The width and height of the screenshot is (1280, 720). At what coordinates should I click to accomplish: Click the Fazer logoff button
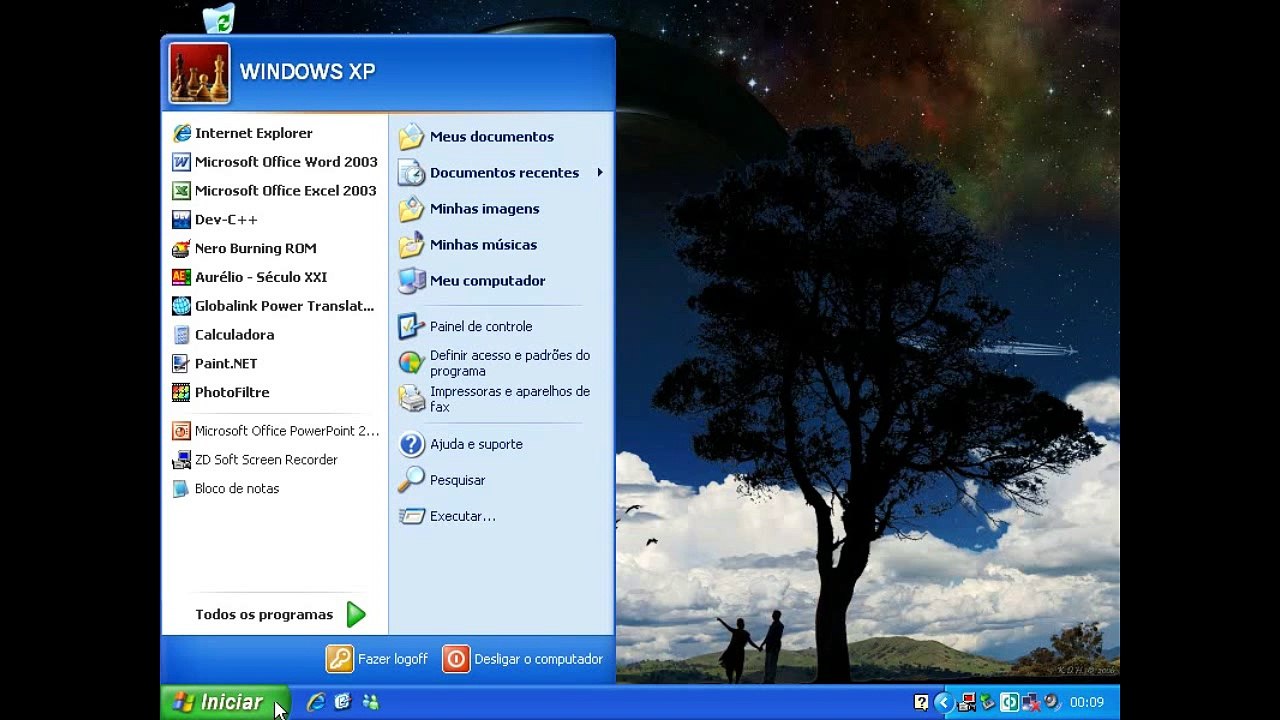377,659
